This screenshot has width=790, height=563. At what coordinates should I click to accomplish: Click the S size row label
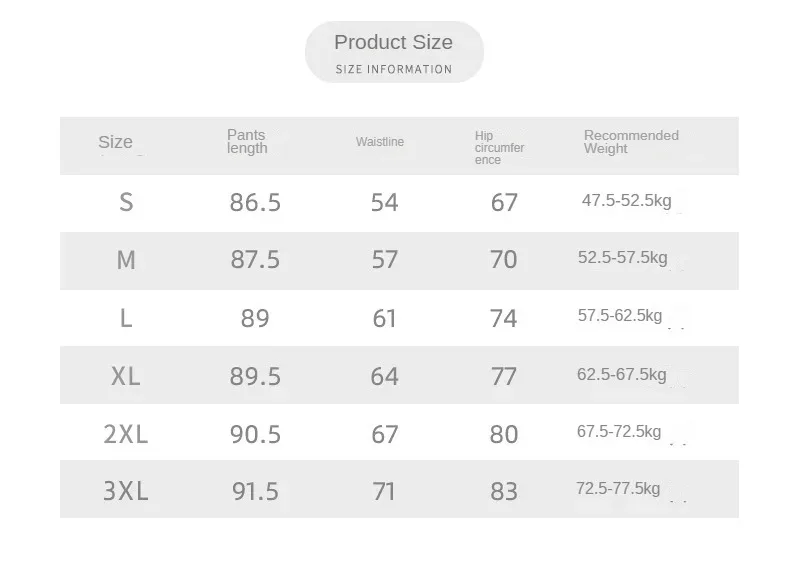point(126,203)
